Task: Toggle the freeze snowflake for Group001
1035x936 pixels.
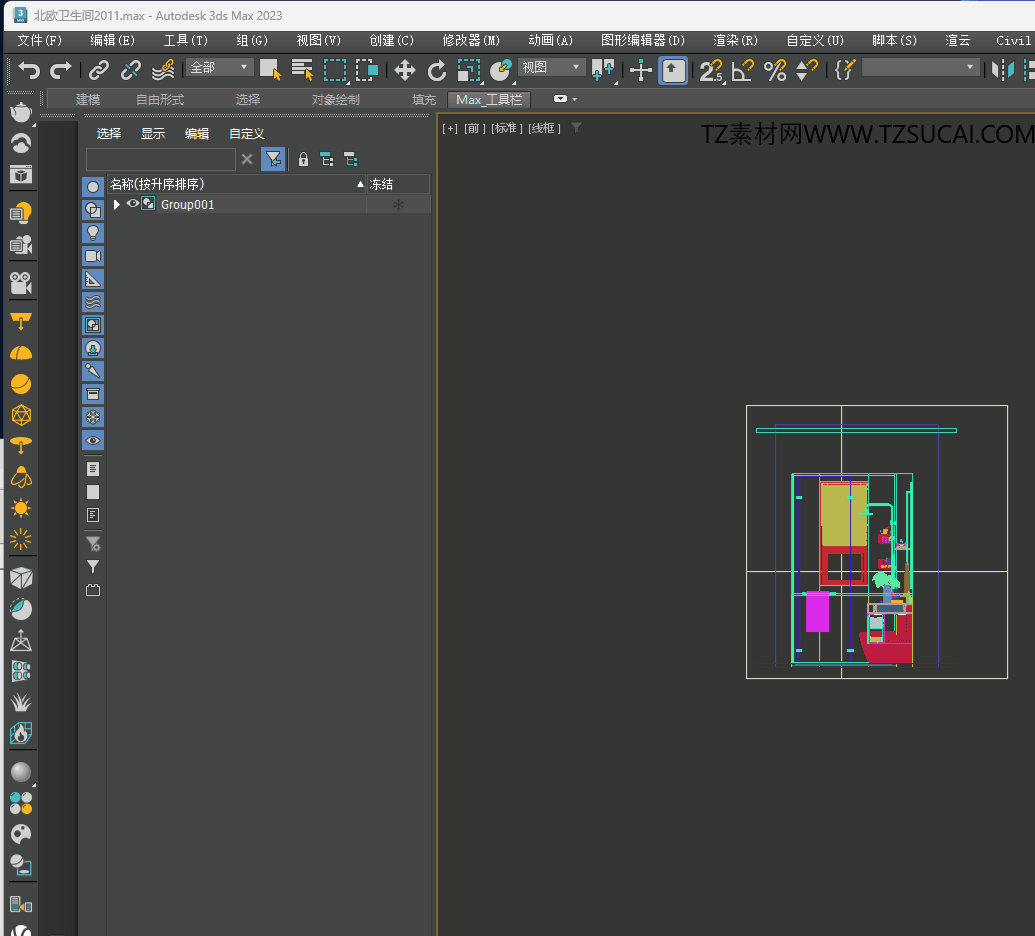Action: pos(398,205)
